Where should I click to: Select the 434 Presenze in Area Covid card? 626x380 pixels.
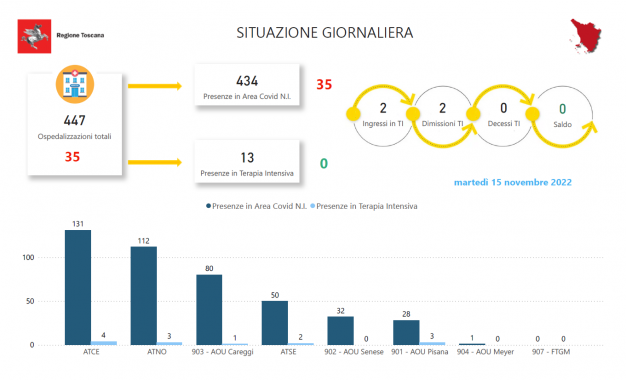tap(247, 85)
